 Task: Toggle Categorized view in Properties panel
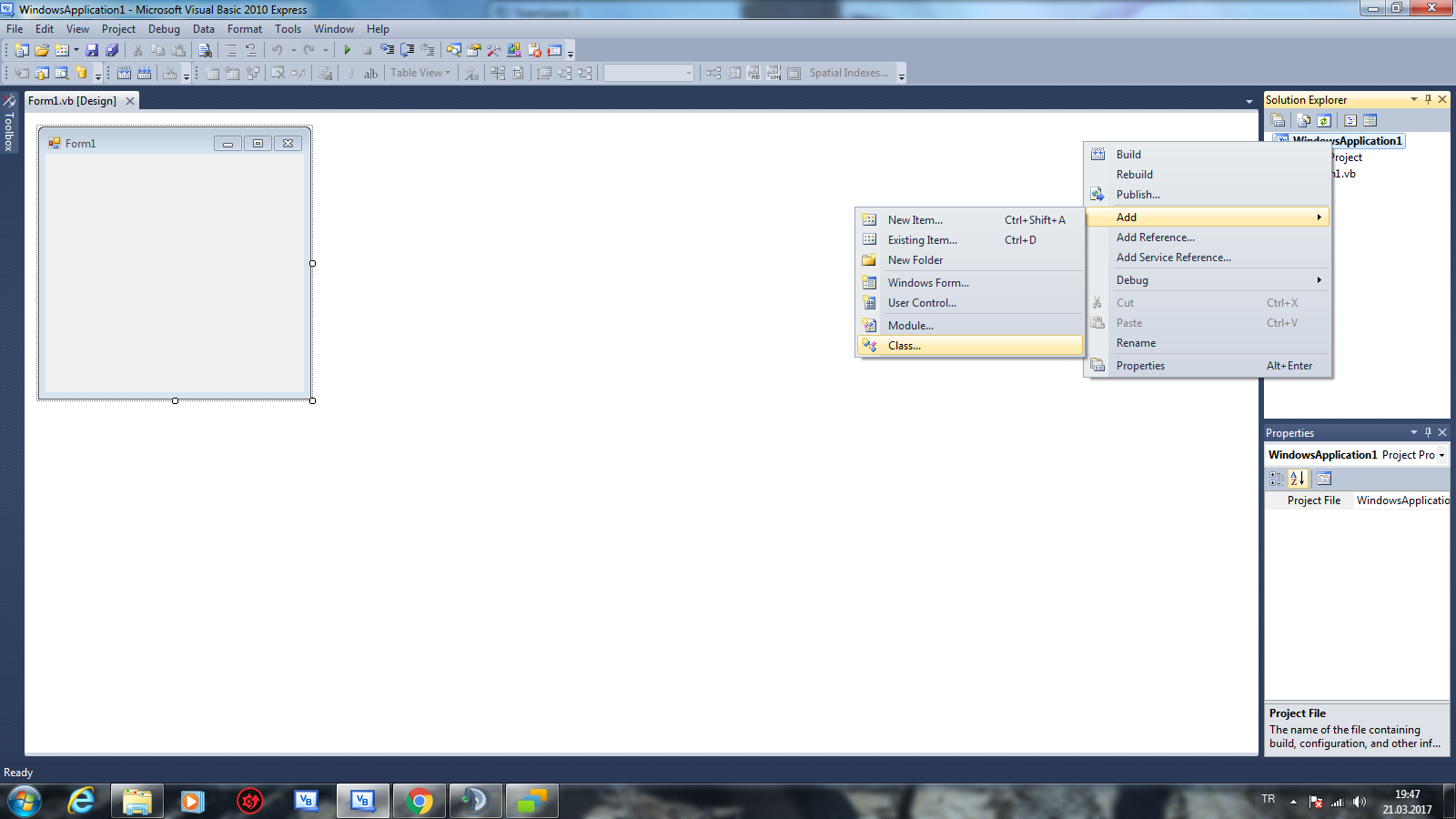click(1278, 479)
